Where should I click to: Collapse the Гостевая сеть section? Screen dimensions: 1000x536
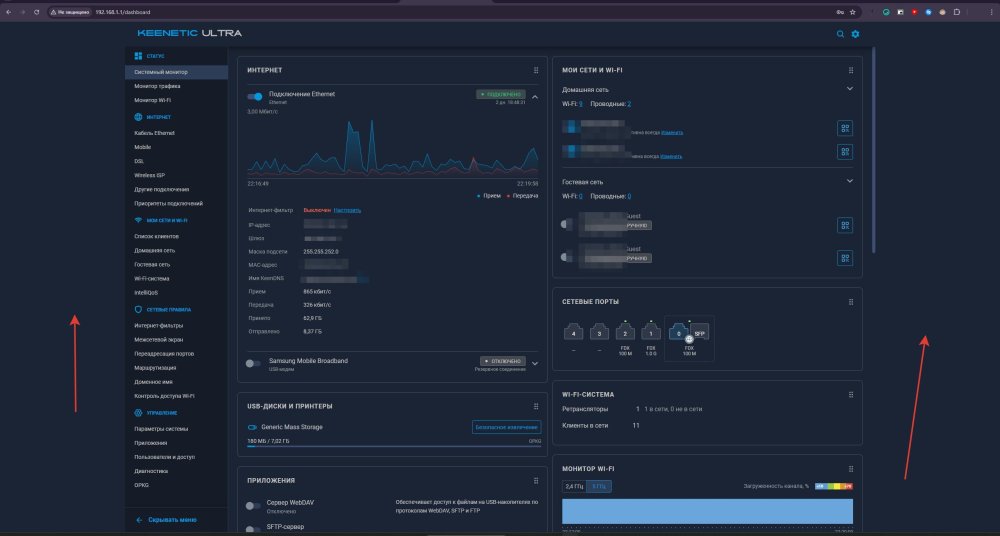849,181
